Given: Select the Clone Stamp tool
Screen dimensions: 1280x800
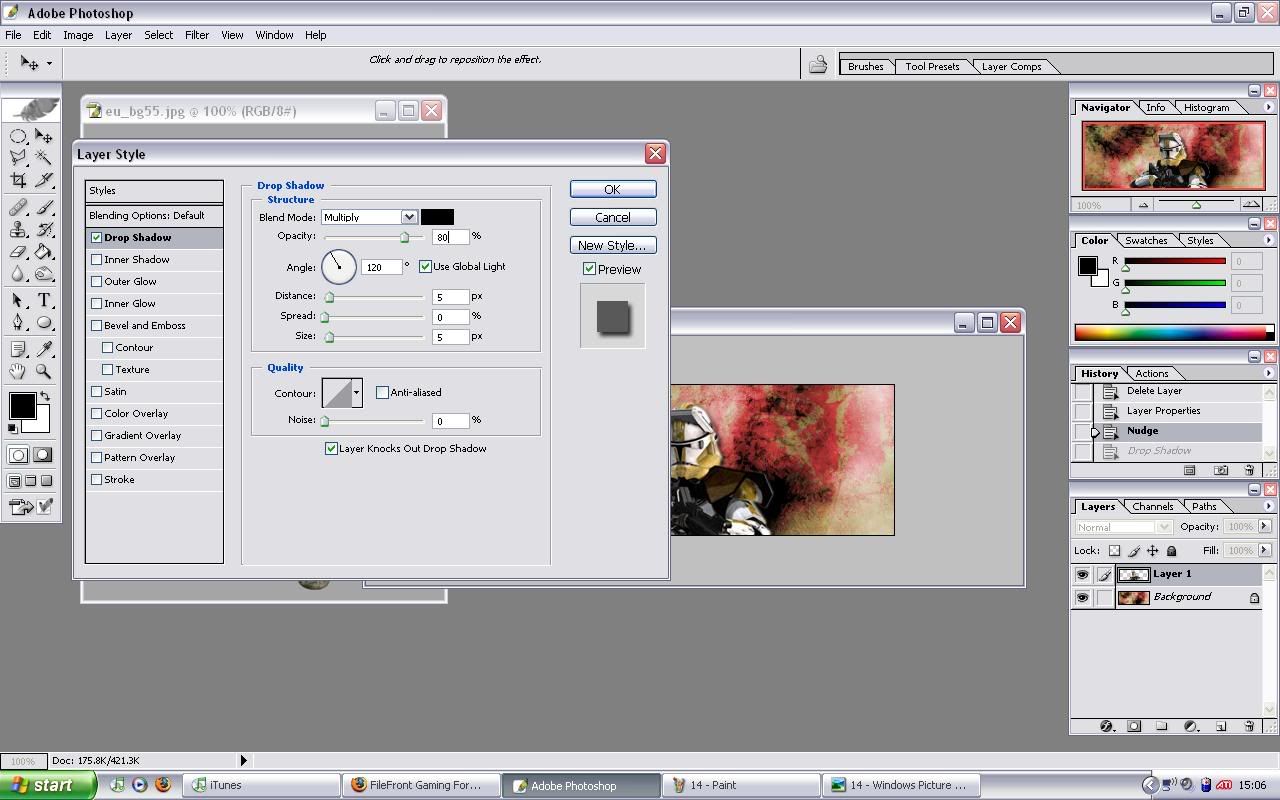Looking at the screenshot, I should (18, 229).
